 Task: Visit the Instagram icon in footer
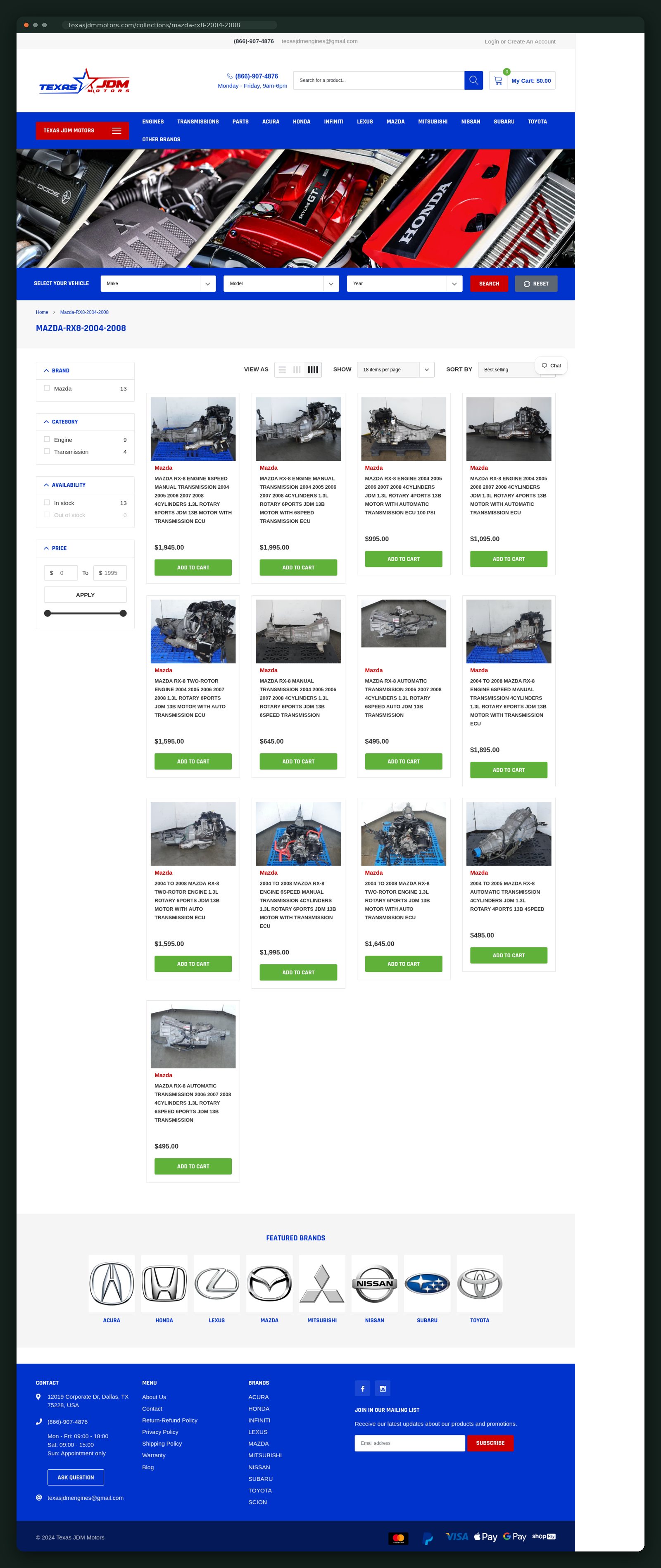pyautogui.click(x=383, y=1388)
